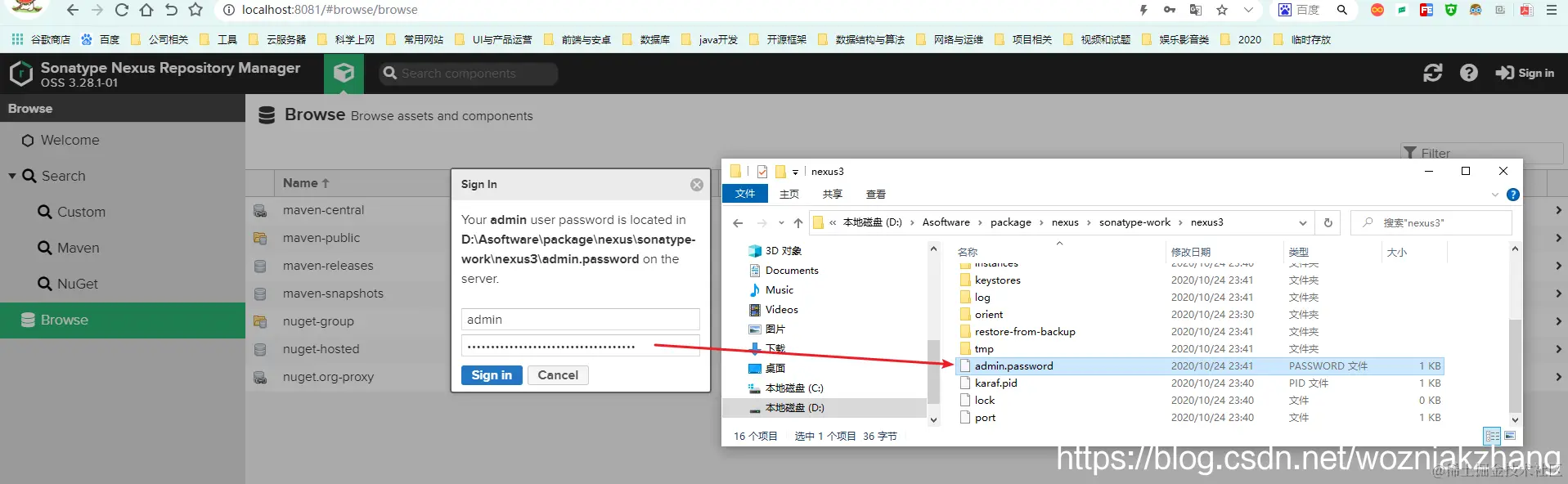
Task: Close the Sign In dialog with X
Action: (x=697, y=185)
